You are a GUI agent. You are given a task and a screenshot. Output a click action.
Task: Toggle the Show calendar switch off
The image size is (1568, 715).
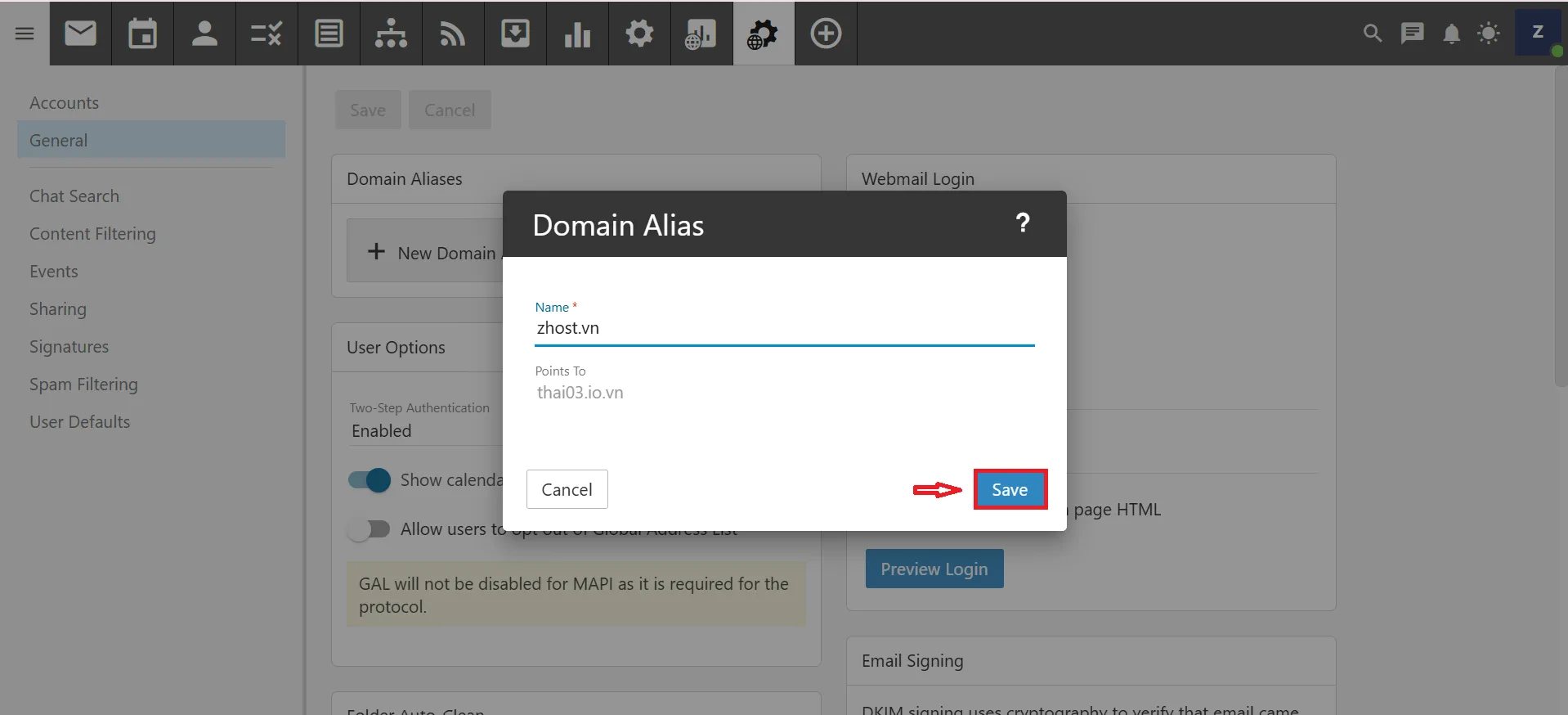pos(370,480)
